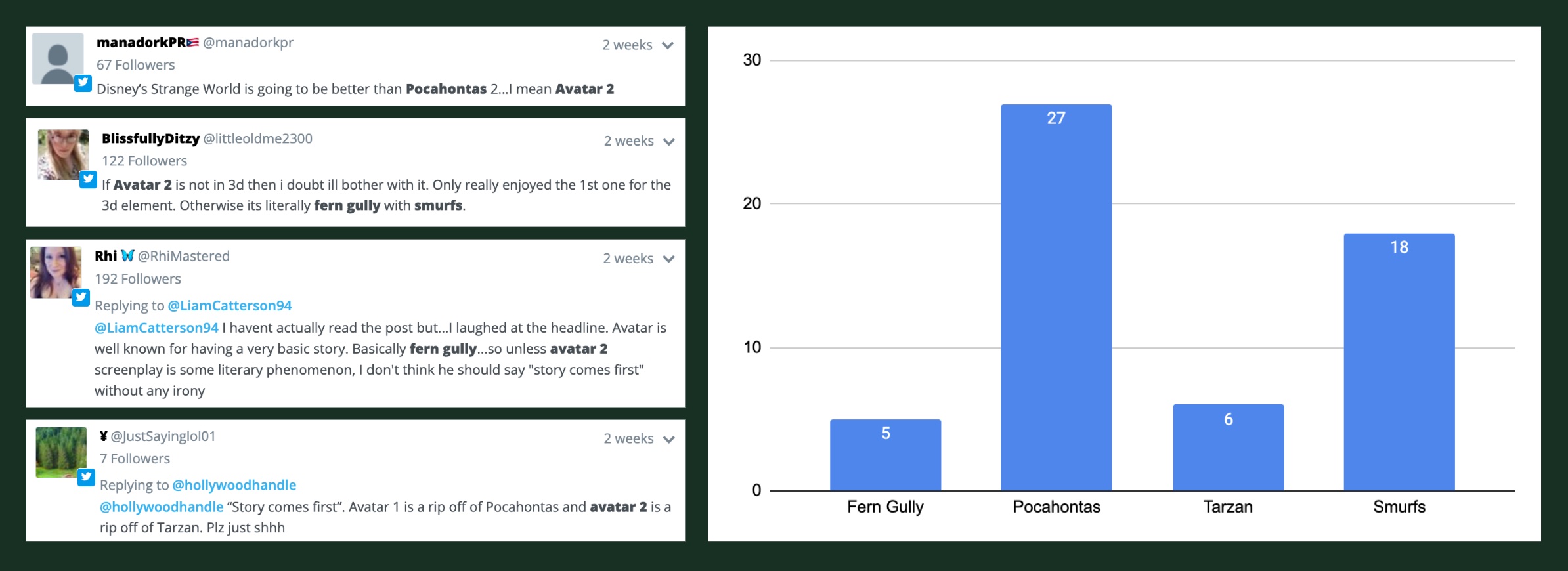
Task: Click Twitter badge on JustSayinglol01's avatar
Action: coord(86,477)
